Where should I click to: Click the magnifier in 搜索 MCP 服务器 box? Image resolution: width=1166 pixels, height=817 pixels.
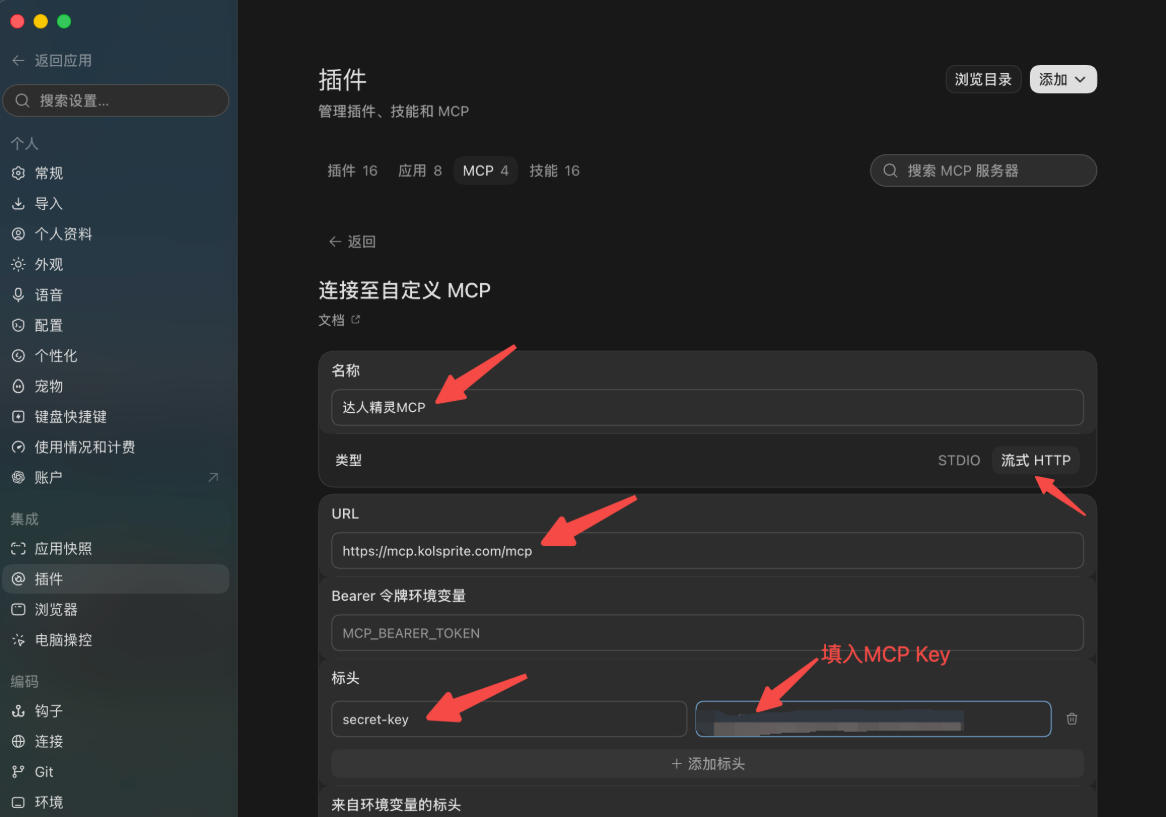click(x=890, y=171)
